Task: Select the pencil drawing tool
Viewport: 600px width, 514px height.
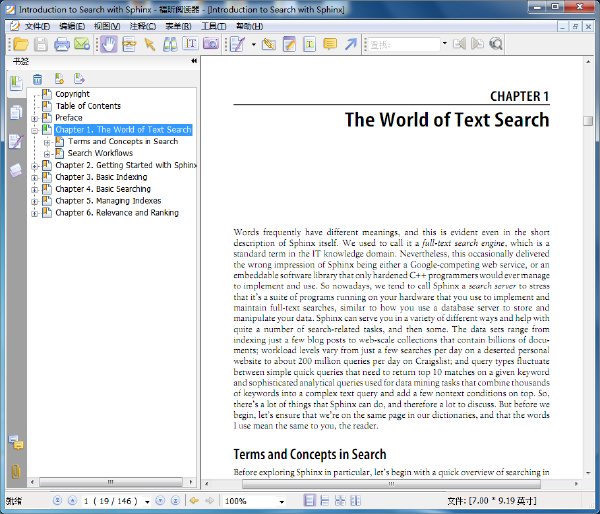Action: pyautogui.click(x=269, y=44)
